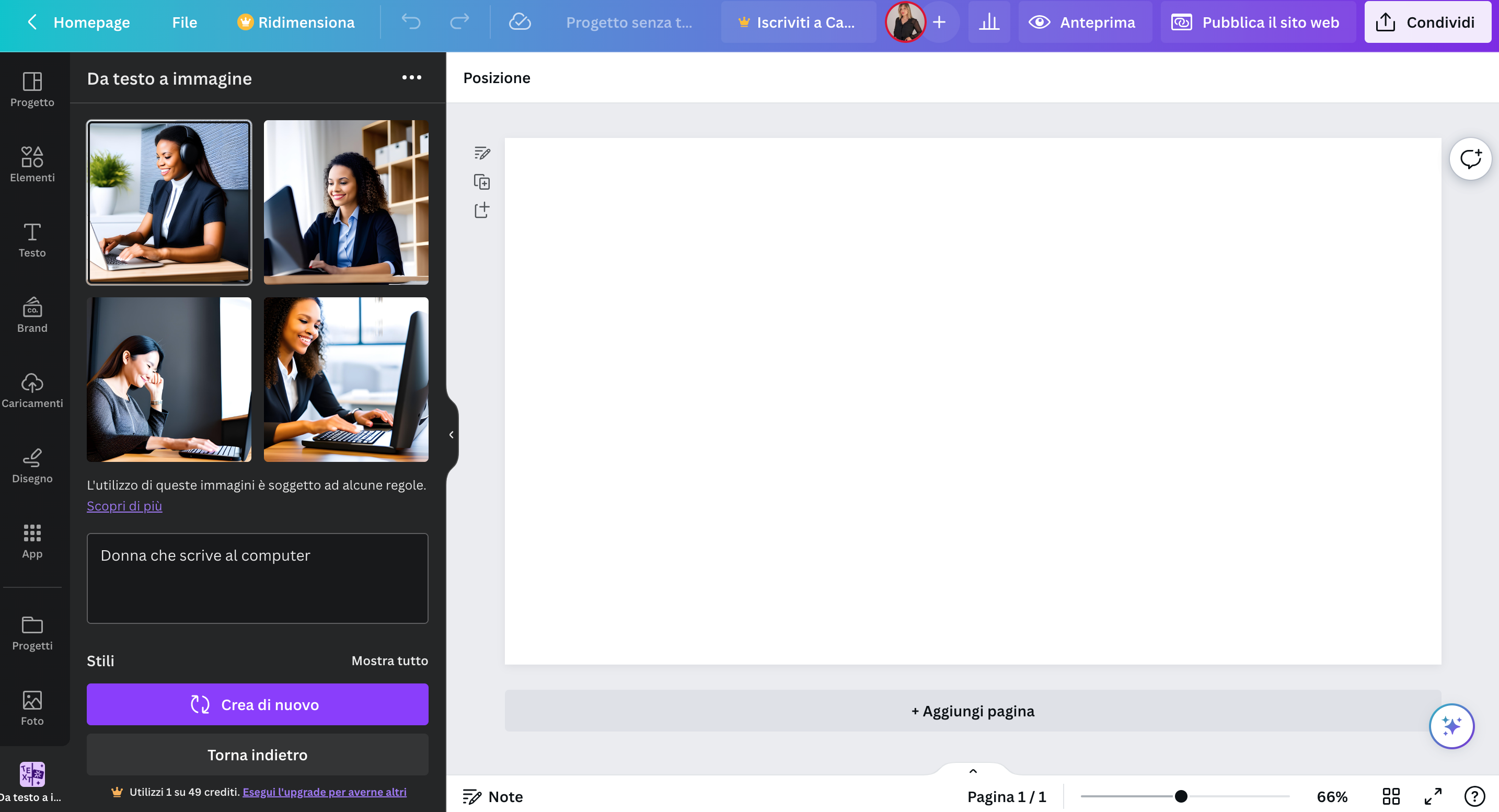Open the Brand sidebar panel
Screen dimensions: 1499x812
pos(32,315)
